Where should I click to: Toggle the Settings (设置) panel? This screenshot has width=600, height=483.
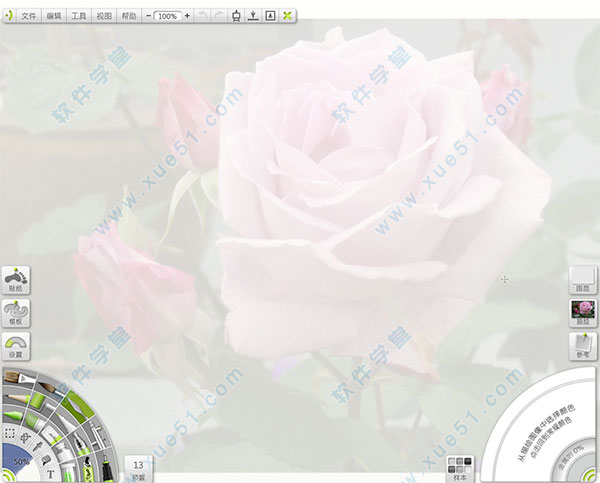(x=16, y=347)
